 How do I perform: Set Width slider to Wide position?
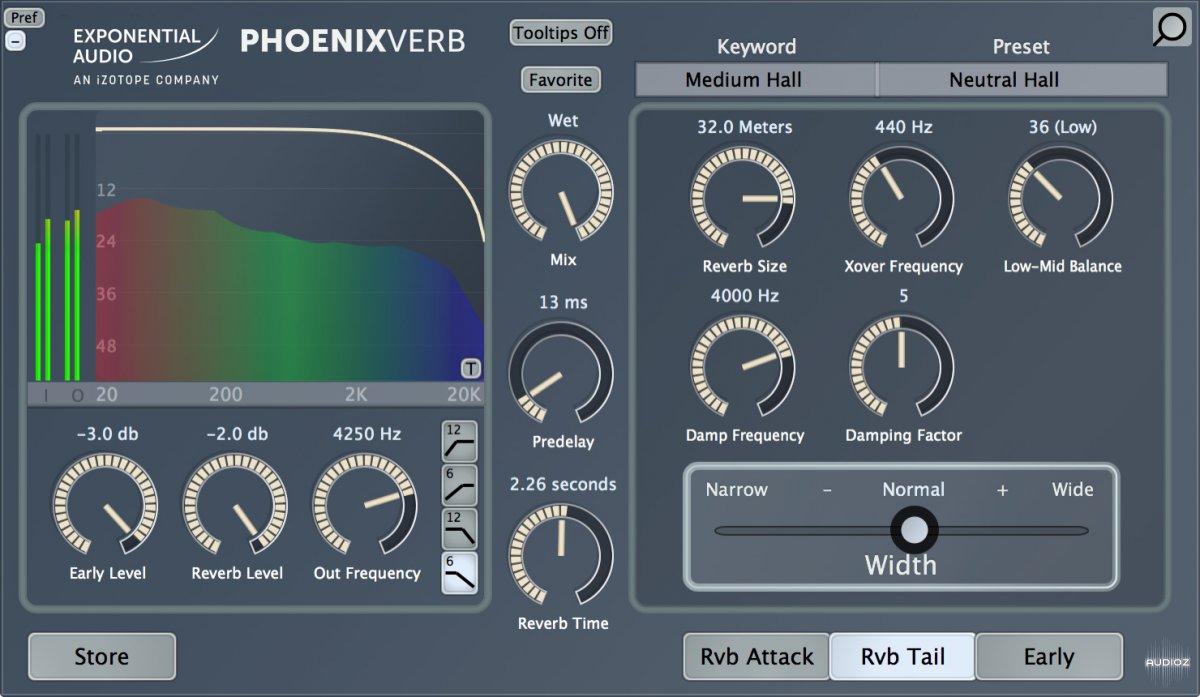point(1072,490)
